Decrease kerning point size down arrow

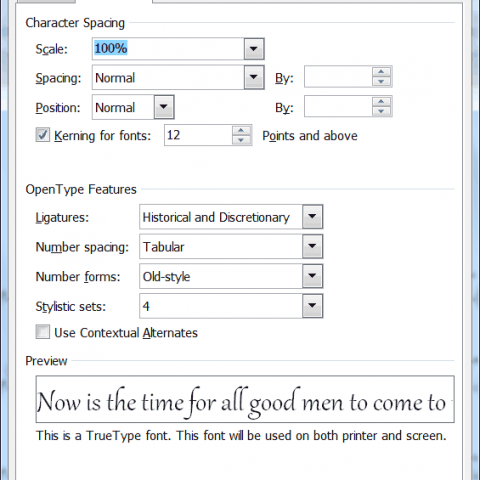pos(241,140)
